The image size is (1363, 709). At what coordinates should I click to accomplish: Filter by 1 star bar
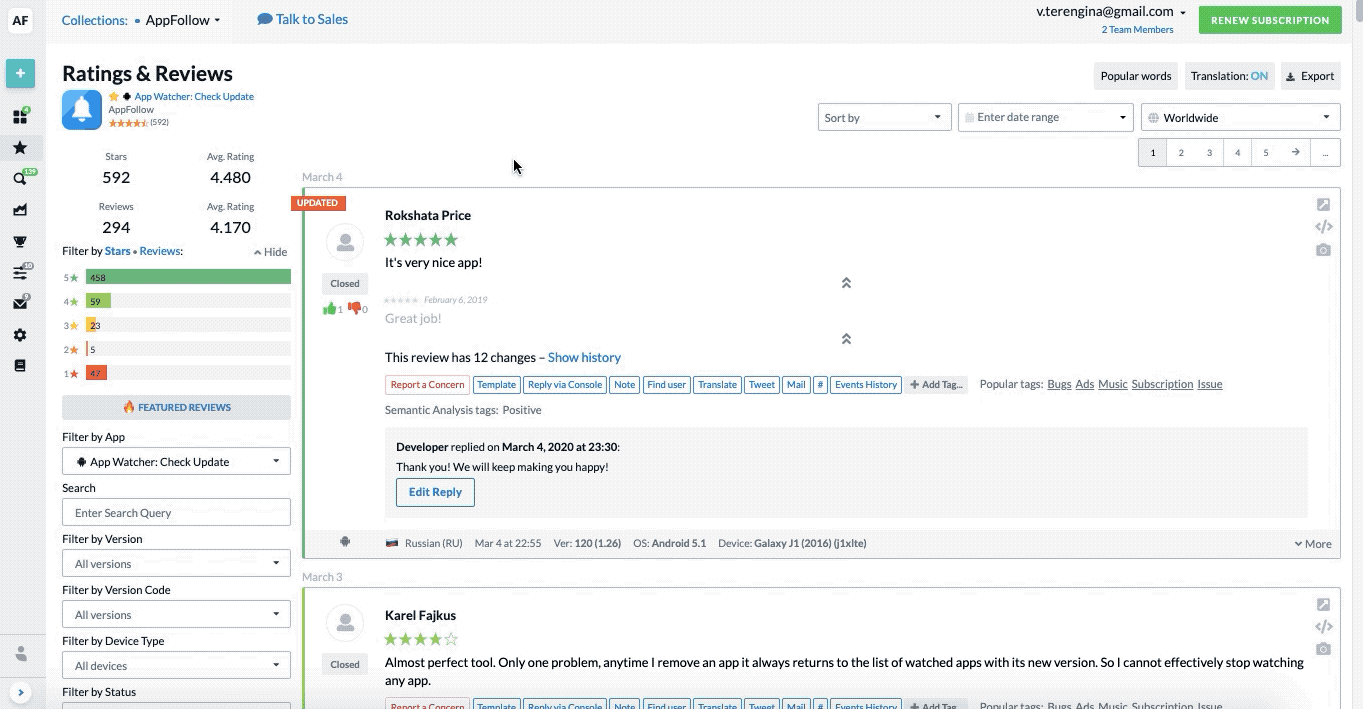(188, 373)
